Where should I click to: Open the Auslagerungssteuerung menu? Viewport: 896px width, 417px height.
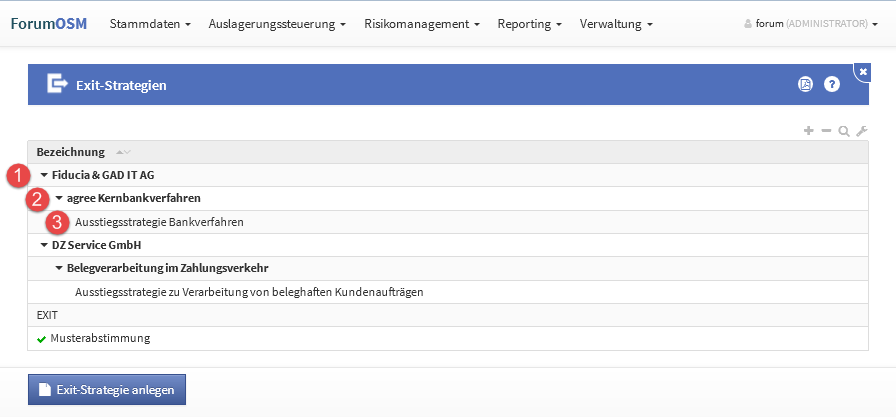click(x=278, y=23)
